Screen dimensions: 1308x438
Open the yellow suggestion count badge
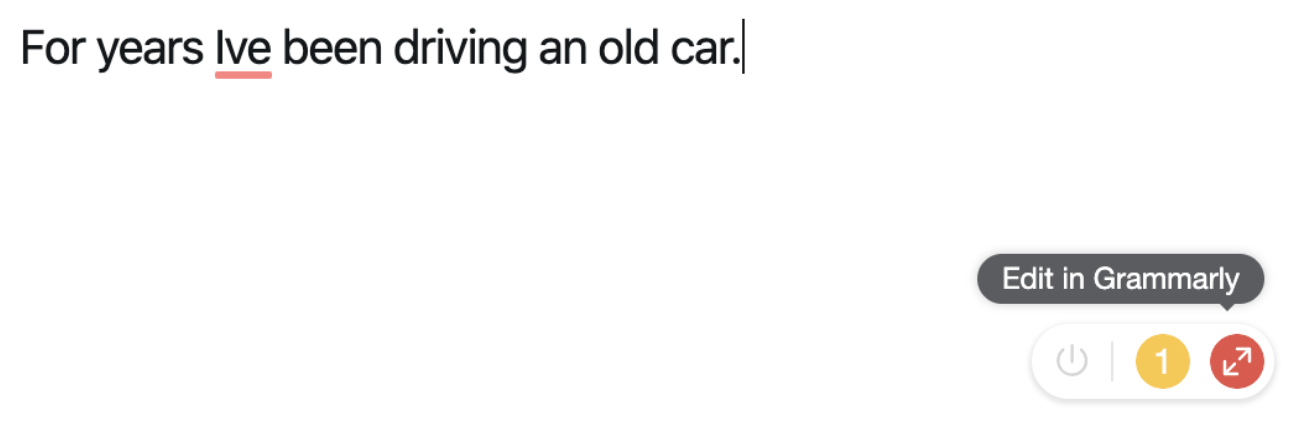click(1162, 361)
